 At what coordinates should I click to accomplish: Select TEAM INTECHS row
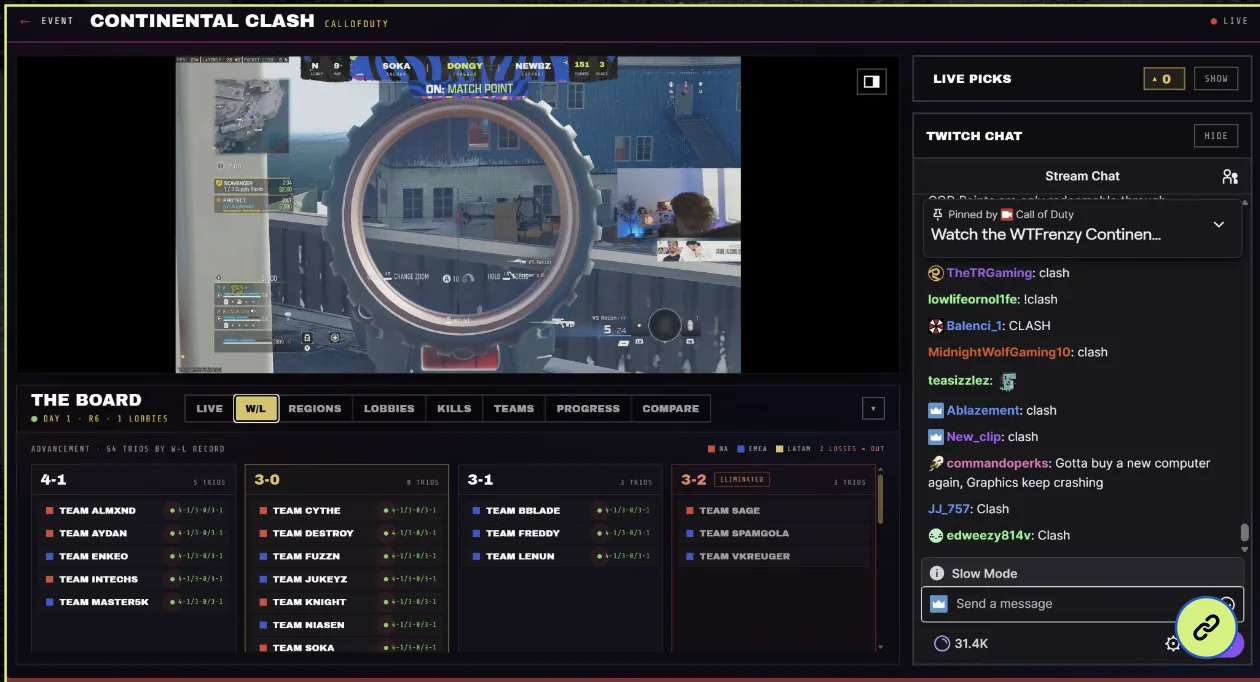[x=134, y=579]
